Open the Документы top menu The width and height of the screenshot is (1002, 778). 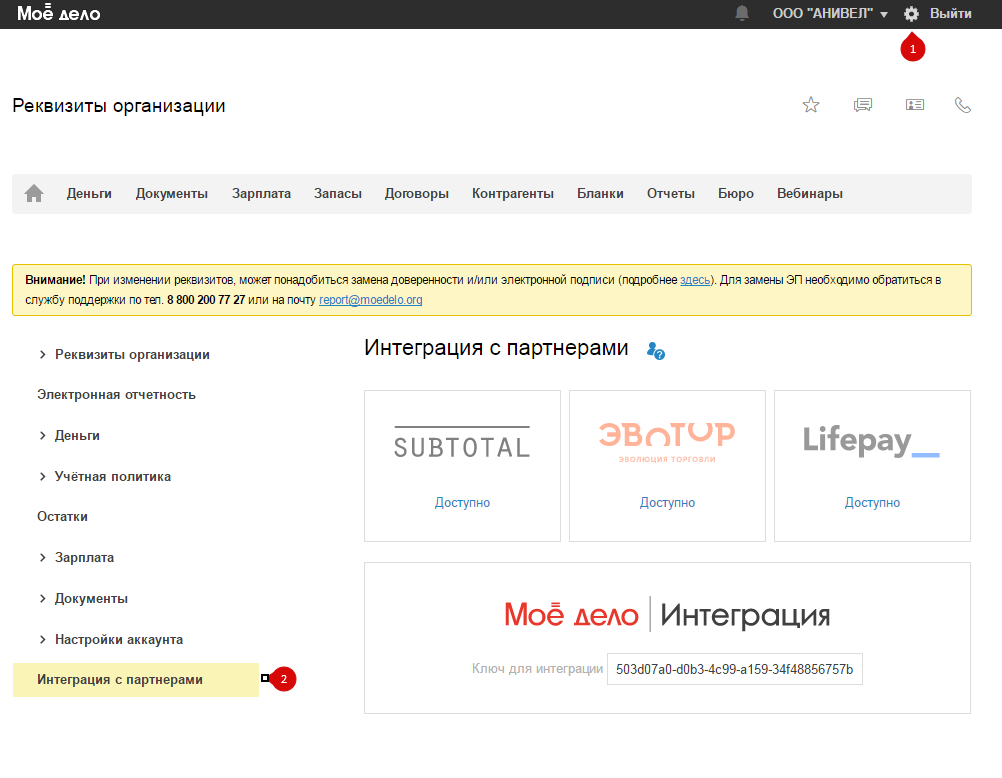[172, 193]
